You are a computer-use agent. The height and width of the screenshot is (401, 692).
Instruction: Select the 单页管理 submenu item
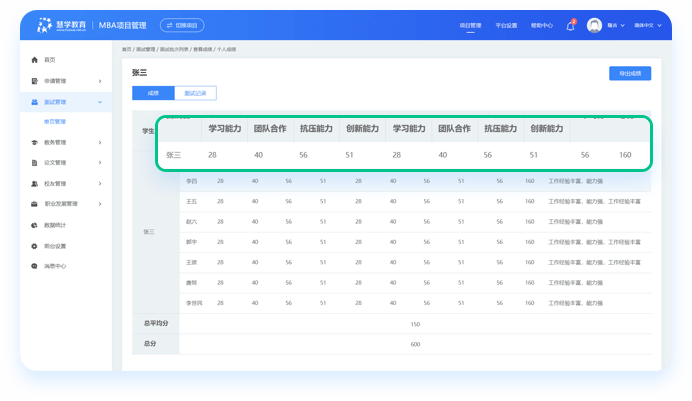pos(55,121)
